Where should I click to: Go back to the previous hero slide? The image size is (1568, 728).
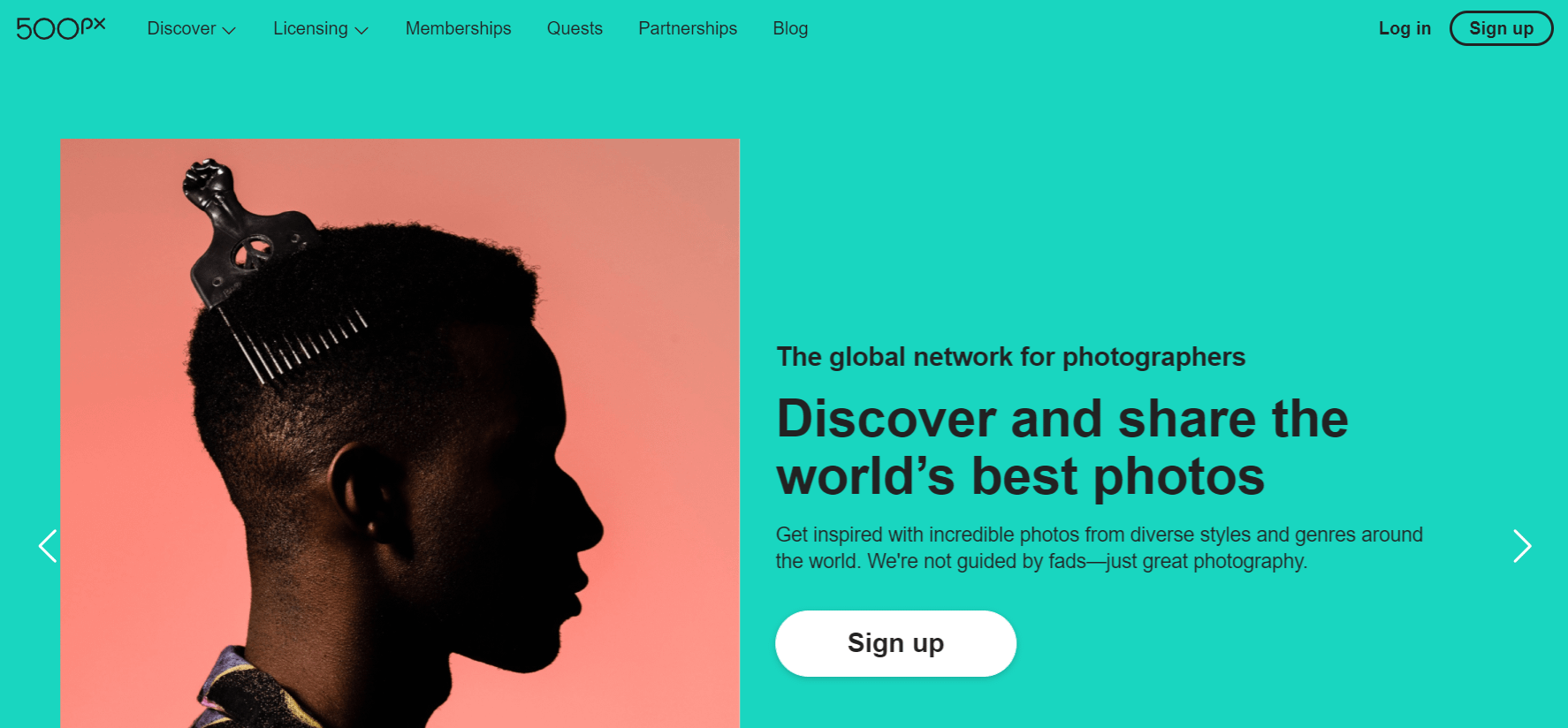(48, 546)
